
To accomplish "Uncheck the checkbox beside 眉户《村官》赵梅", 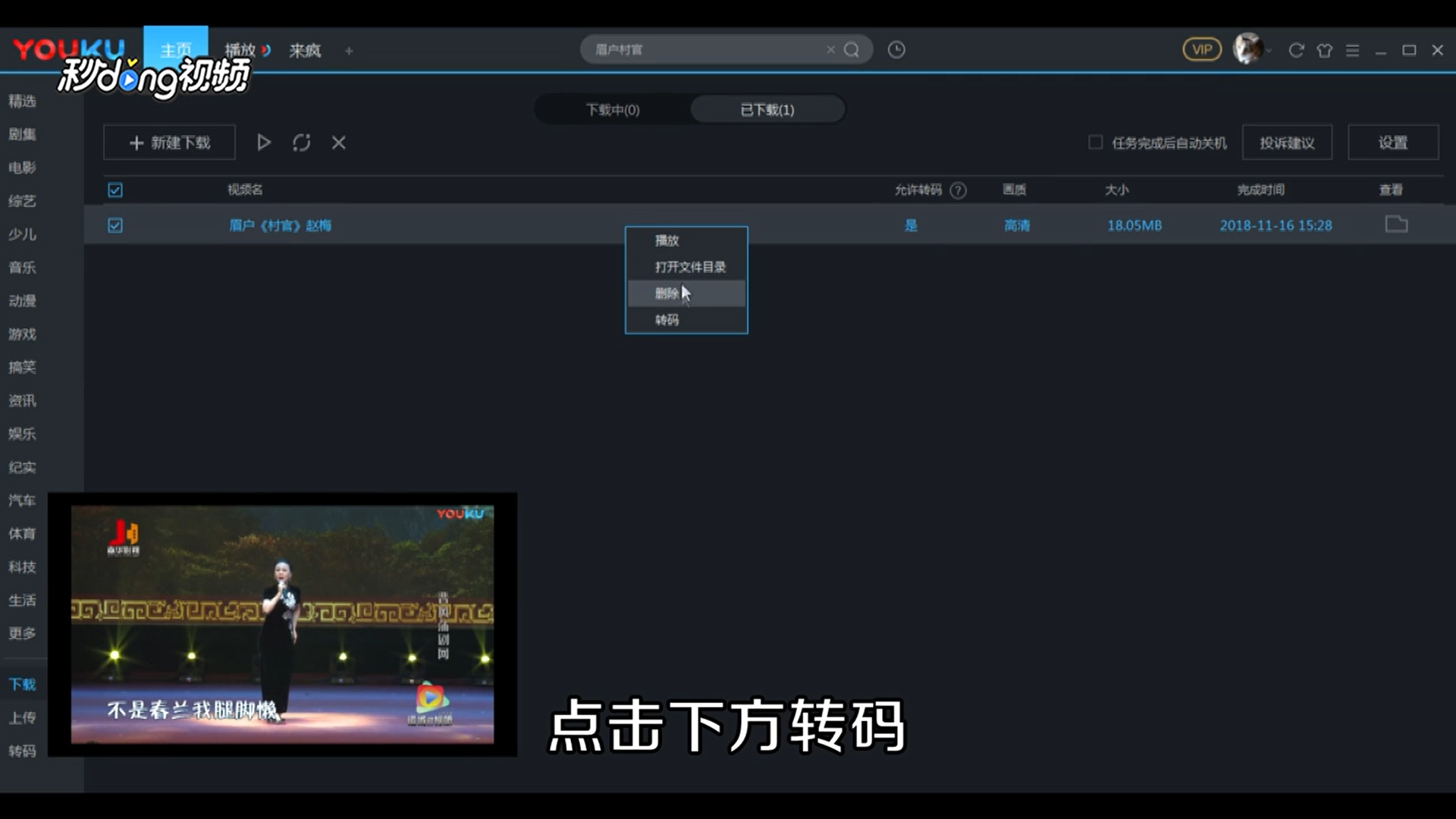I will coord(115,224).
